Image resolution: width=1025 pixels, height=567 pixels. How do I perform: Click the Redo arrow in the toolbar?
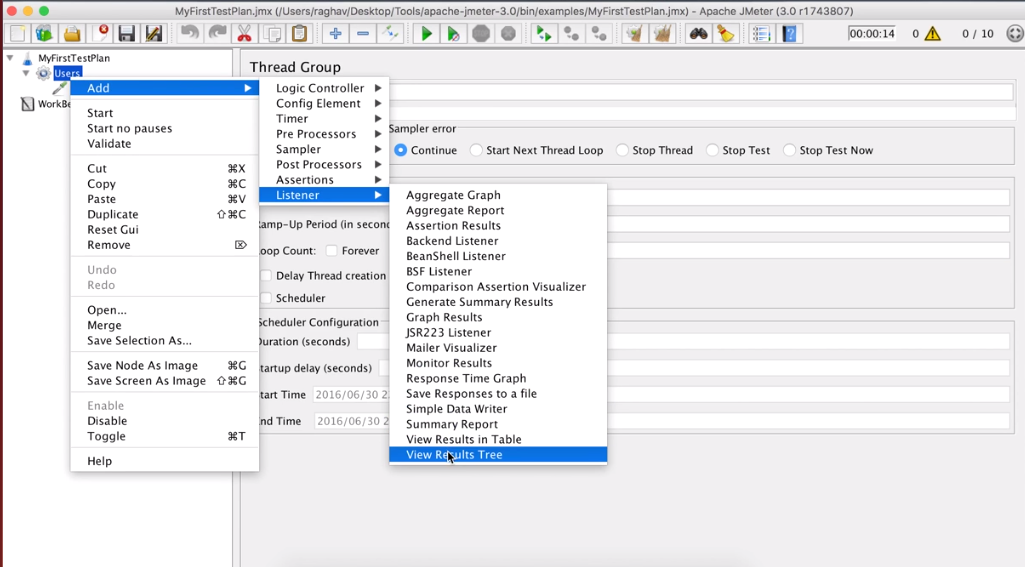(x=217, y=33)
